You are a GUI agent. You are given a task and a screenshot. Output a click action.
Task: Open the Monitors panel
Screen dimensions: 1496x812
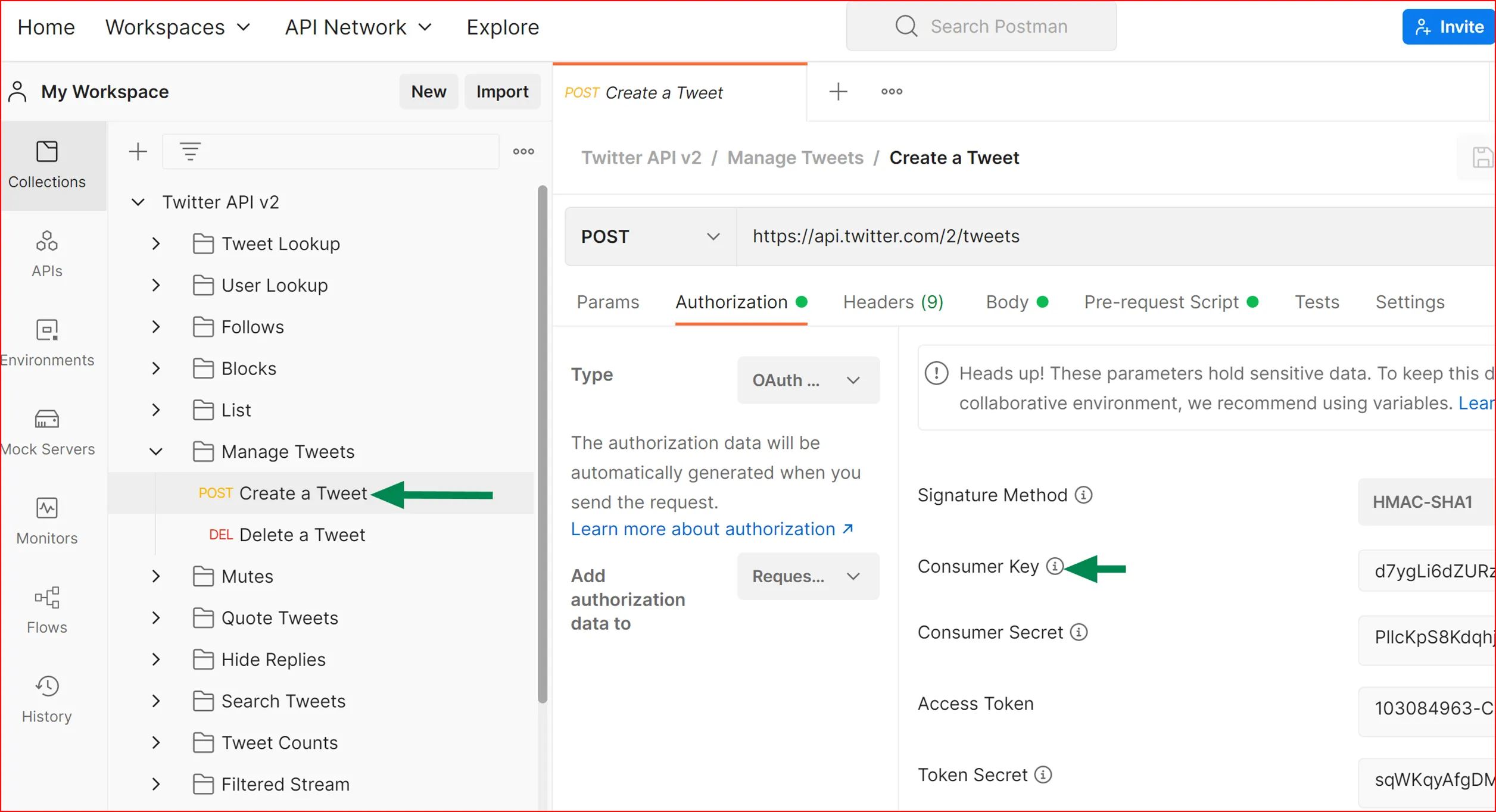(x=46, y=519)
